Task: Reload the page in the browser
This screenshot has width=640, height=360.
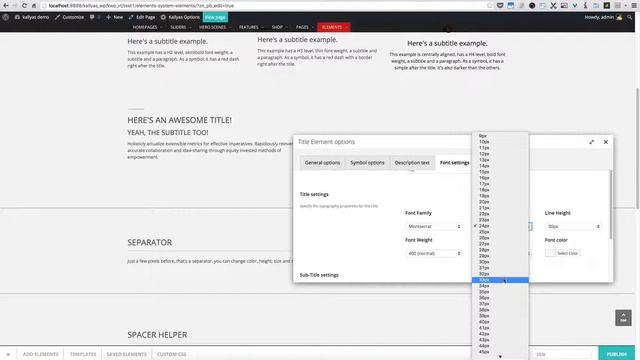Action: [24, 6]
